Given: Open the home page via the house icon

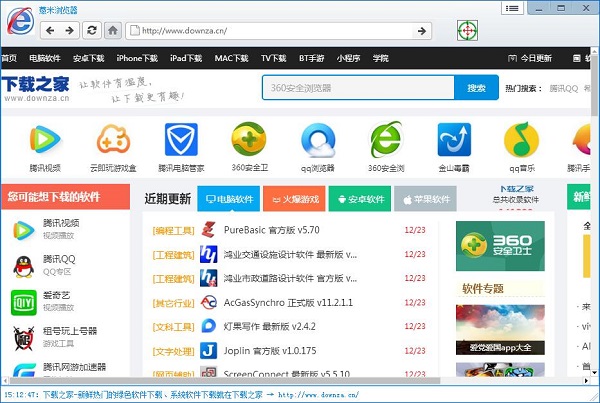Looking at the screenshot, I should coord(113,30).
